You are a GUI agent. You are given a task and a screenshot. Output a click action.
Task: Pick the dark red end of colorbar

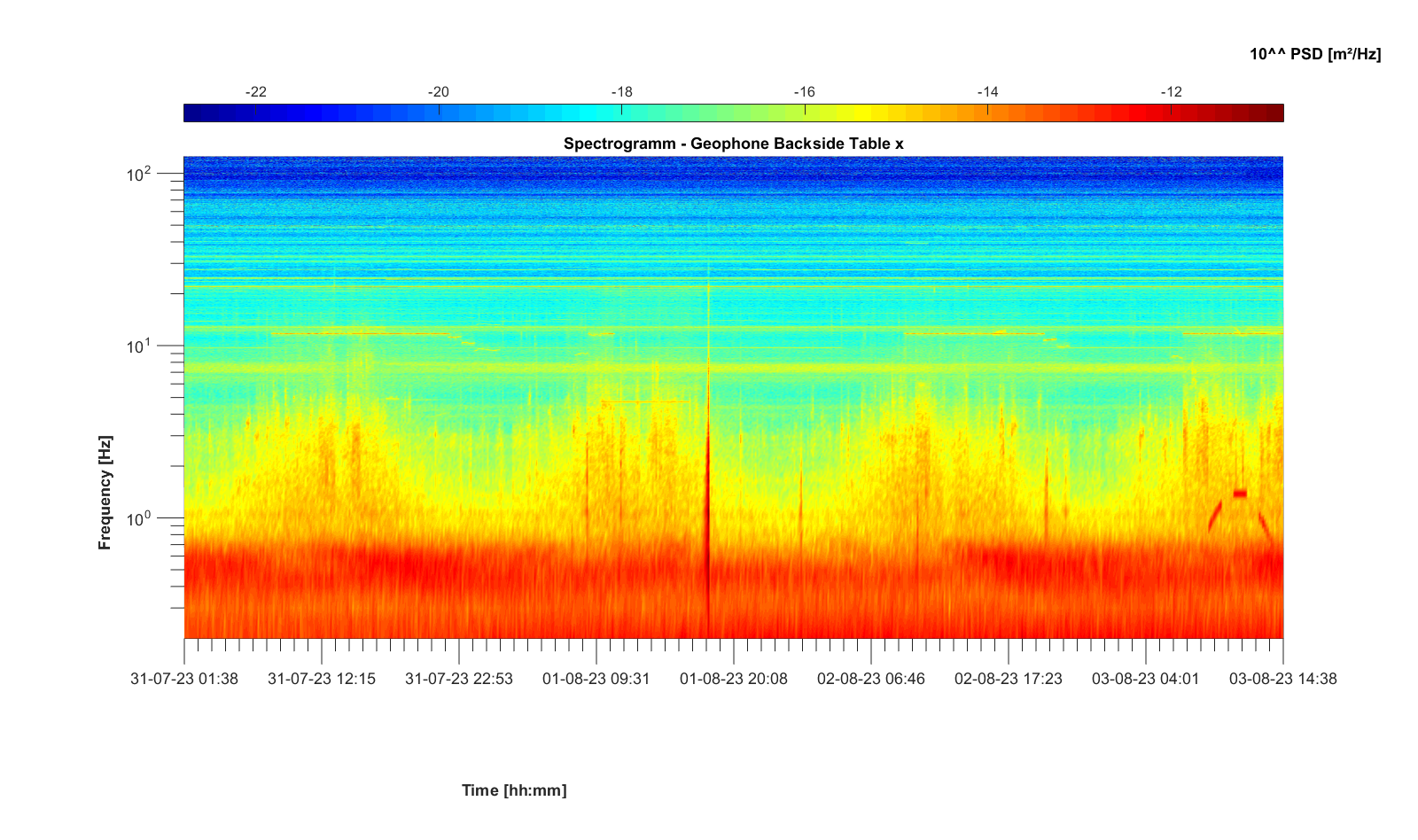tap(1274, 113)
